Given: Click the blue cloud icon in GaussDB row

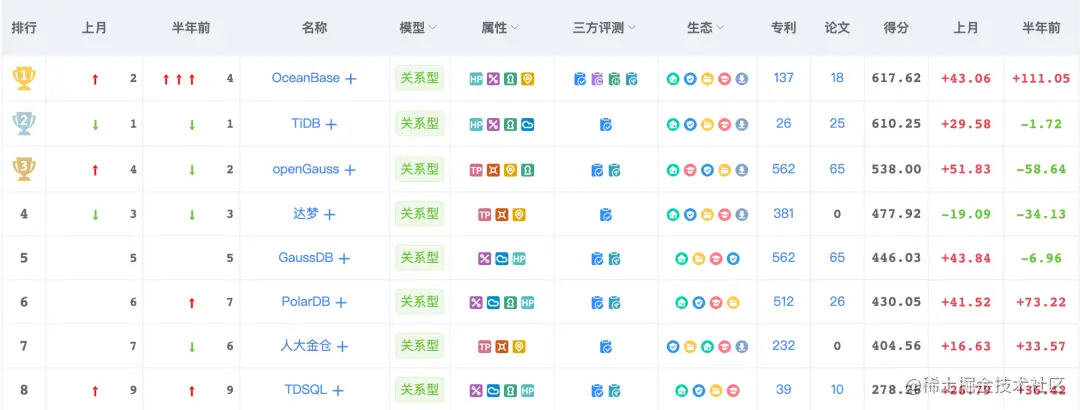Looking at the screenshot, I should [502, 259].
